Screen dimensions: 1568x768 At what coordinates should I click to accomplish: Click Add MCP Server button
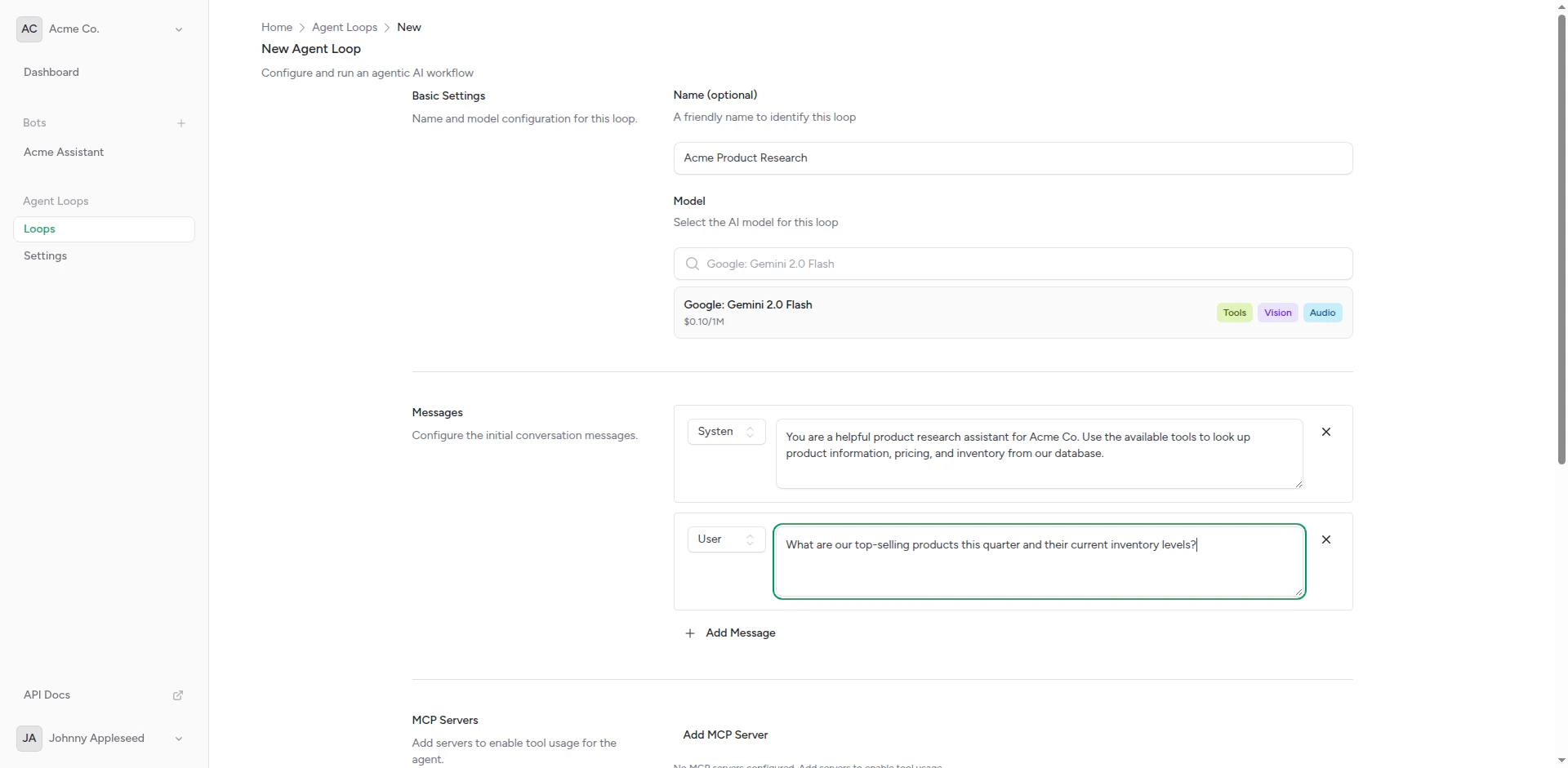click(x=725, y=735)
